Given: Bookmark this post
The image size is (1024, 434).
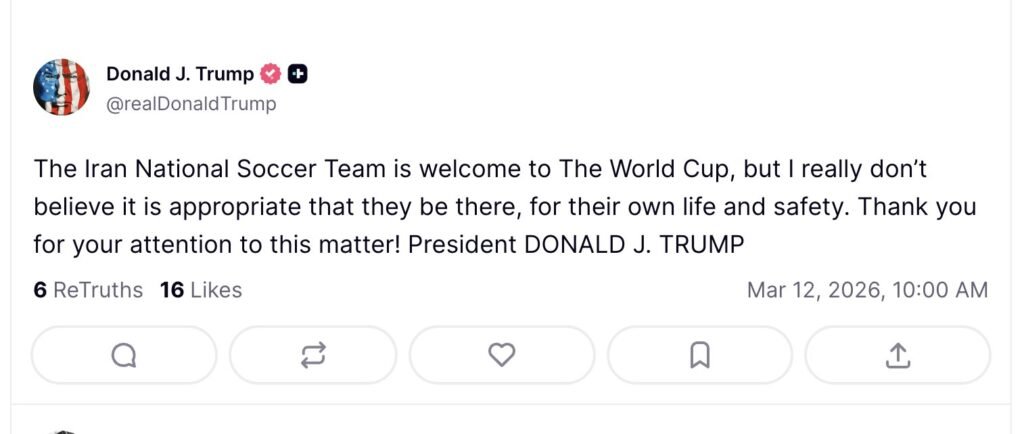Looking at the screenshot, I should coord(700,355).
